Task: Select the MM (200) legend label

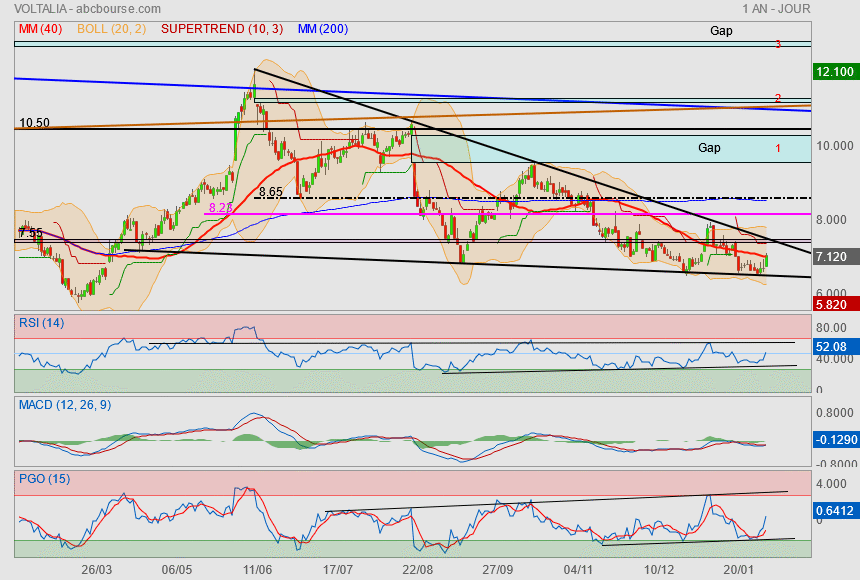Action: [323, 29]
